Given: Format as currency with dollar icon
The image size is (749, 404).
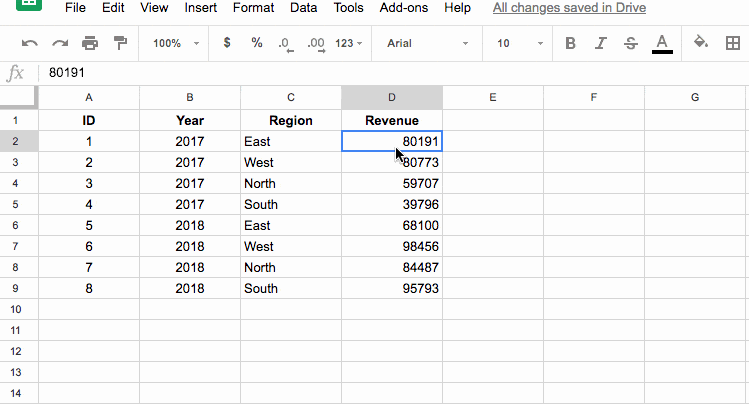Looking at the screenshot, I should (x=227, y=43).
